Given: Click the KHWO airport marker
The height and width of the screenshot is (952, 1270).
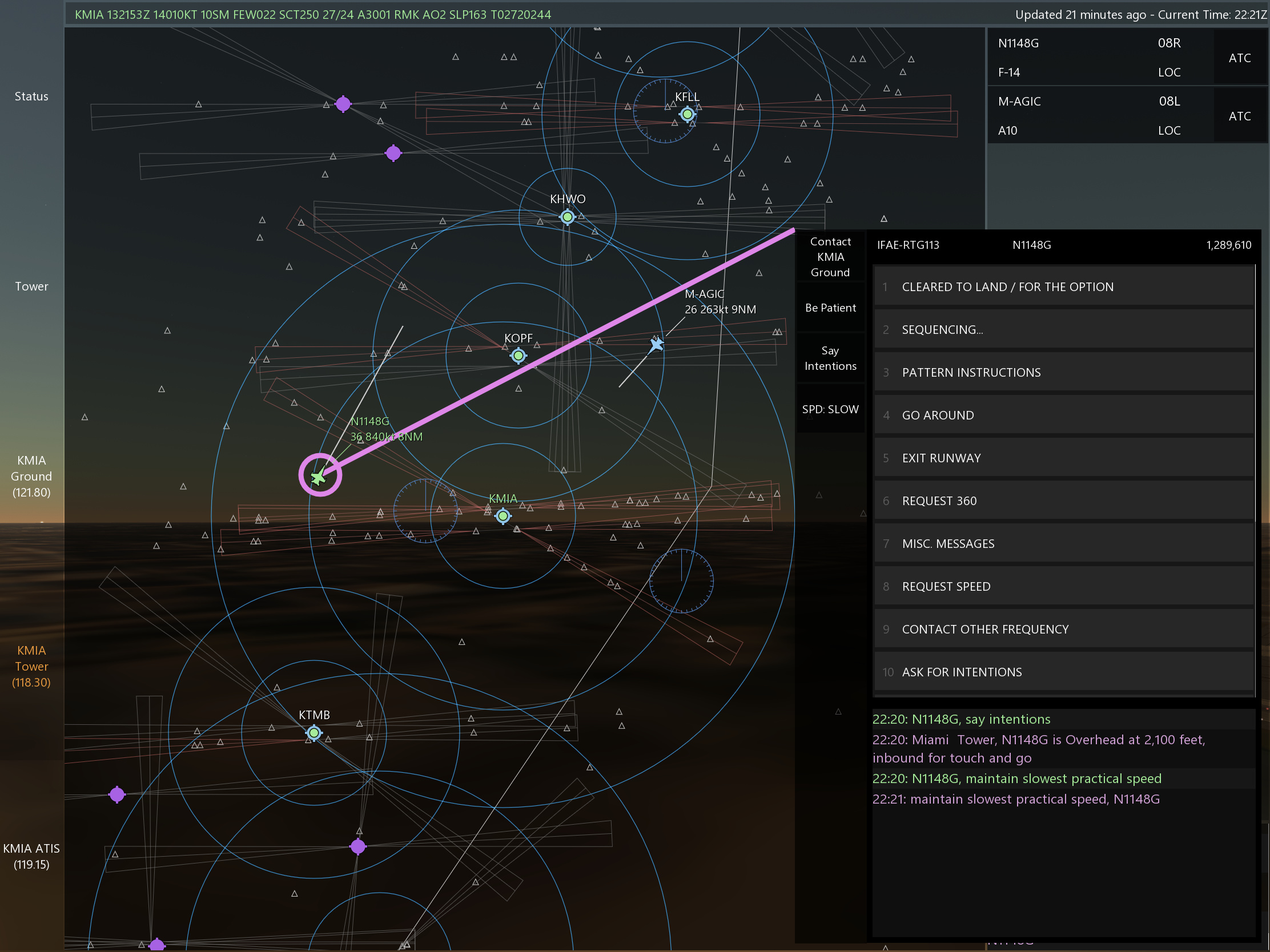Looking at the screenshot, I should (x=567, y=217).
